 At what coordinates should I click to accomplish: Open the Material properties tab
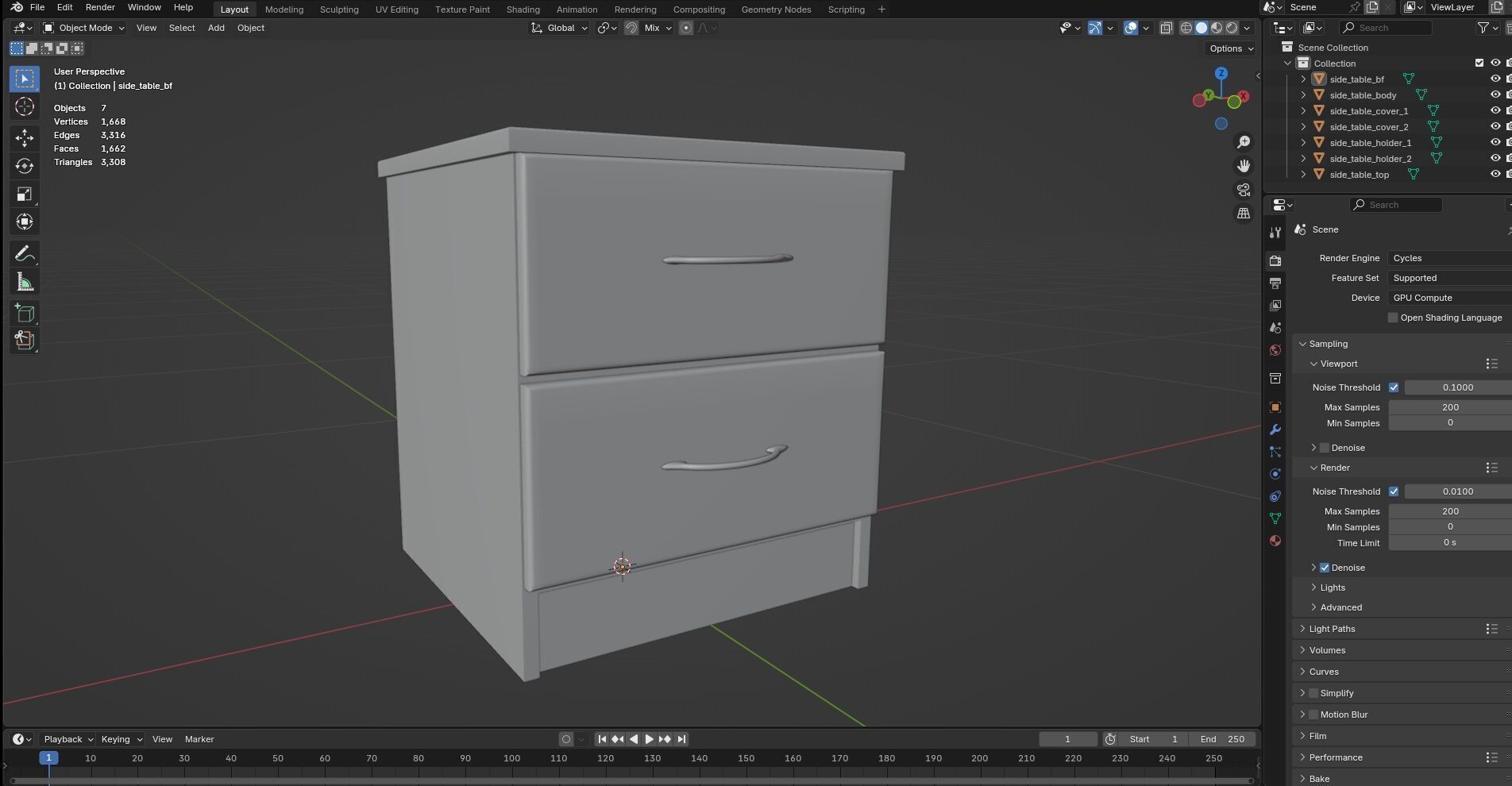click(x=1275, y=541)
